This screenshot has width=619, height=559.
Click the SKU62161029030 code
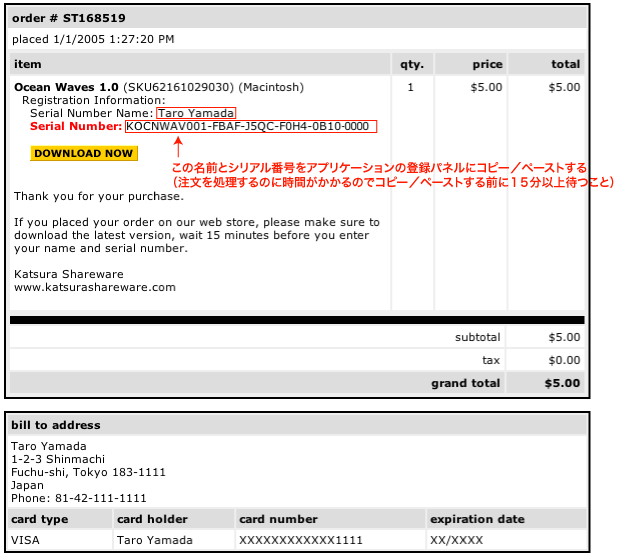pyautogui.click(x=179, y=87)
